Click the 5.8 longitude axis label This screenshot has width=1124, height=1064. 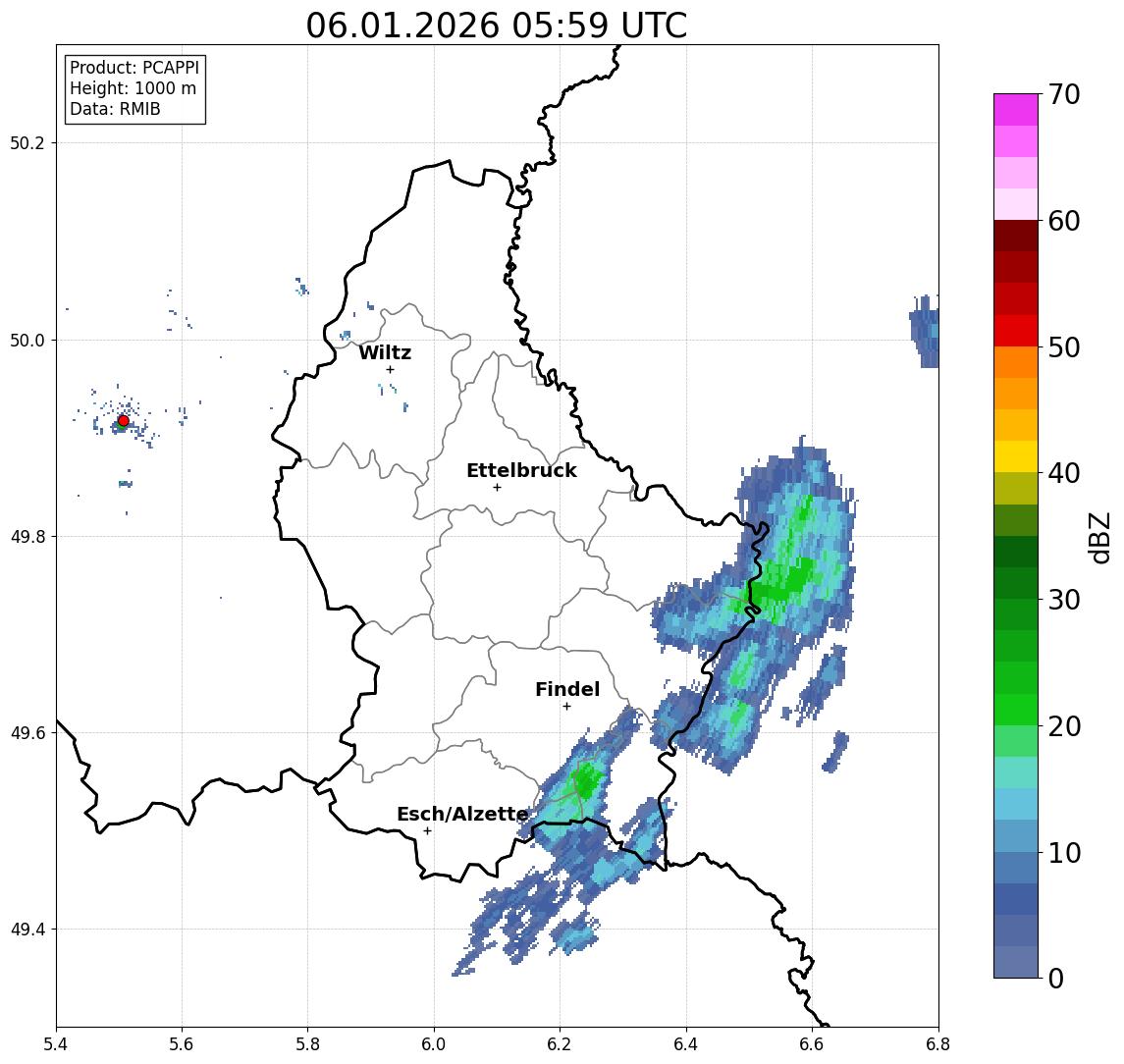308,1044
